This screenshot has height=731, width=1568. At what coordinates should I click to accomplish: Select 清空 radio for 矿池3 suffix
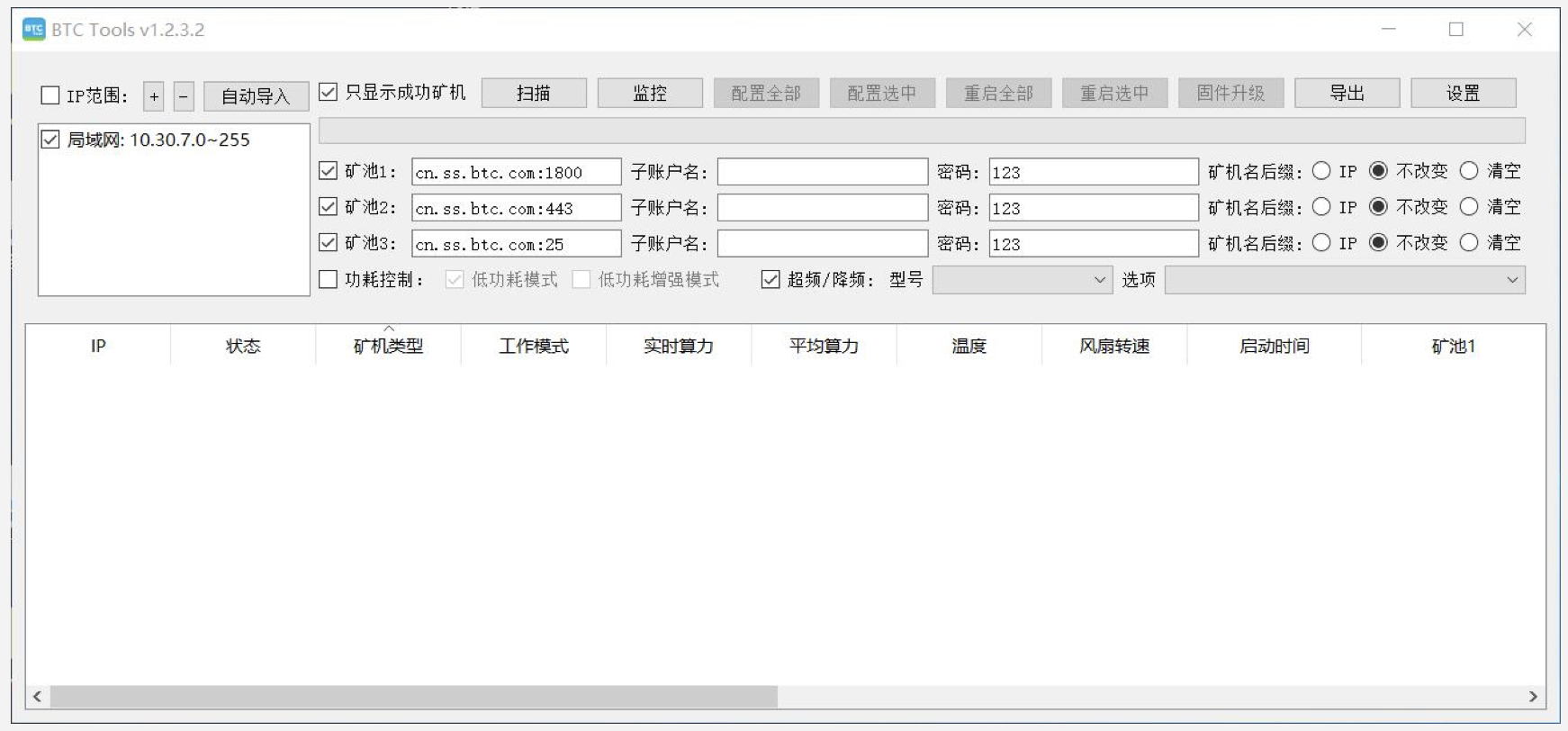(1469, 243)
